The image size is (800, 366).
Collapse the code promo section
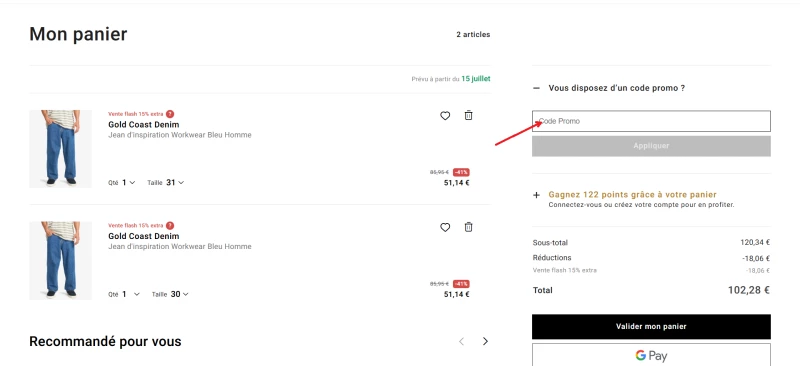coord(536,88)
